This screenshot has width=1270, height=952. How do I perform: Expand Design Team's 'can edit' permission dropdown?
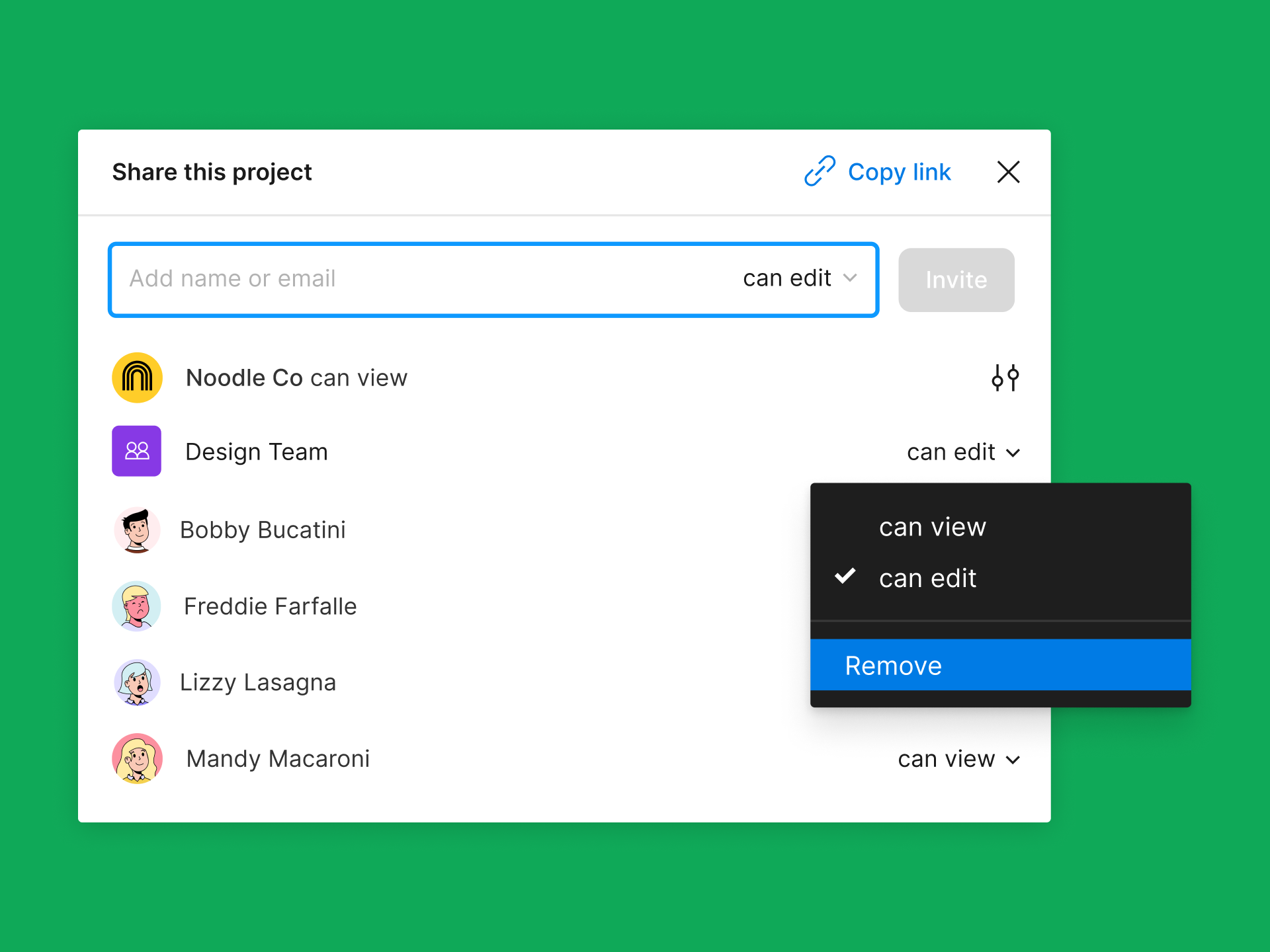click(x=963, y=452)
